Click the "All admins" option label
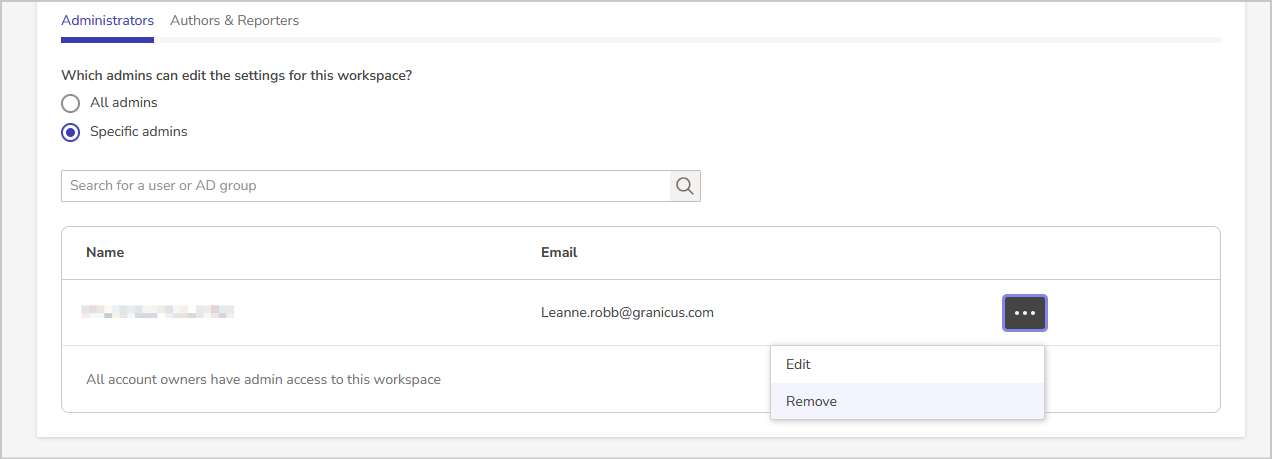 tap(124, 102)
